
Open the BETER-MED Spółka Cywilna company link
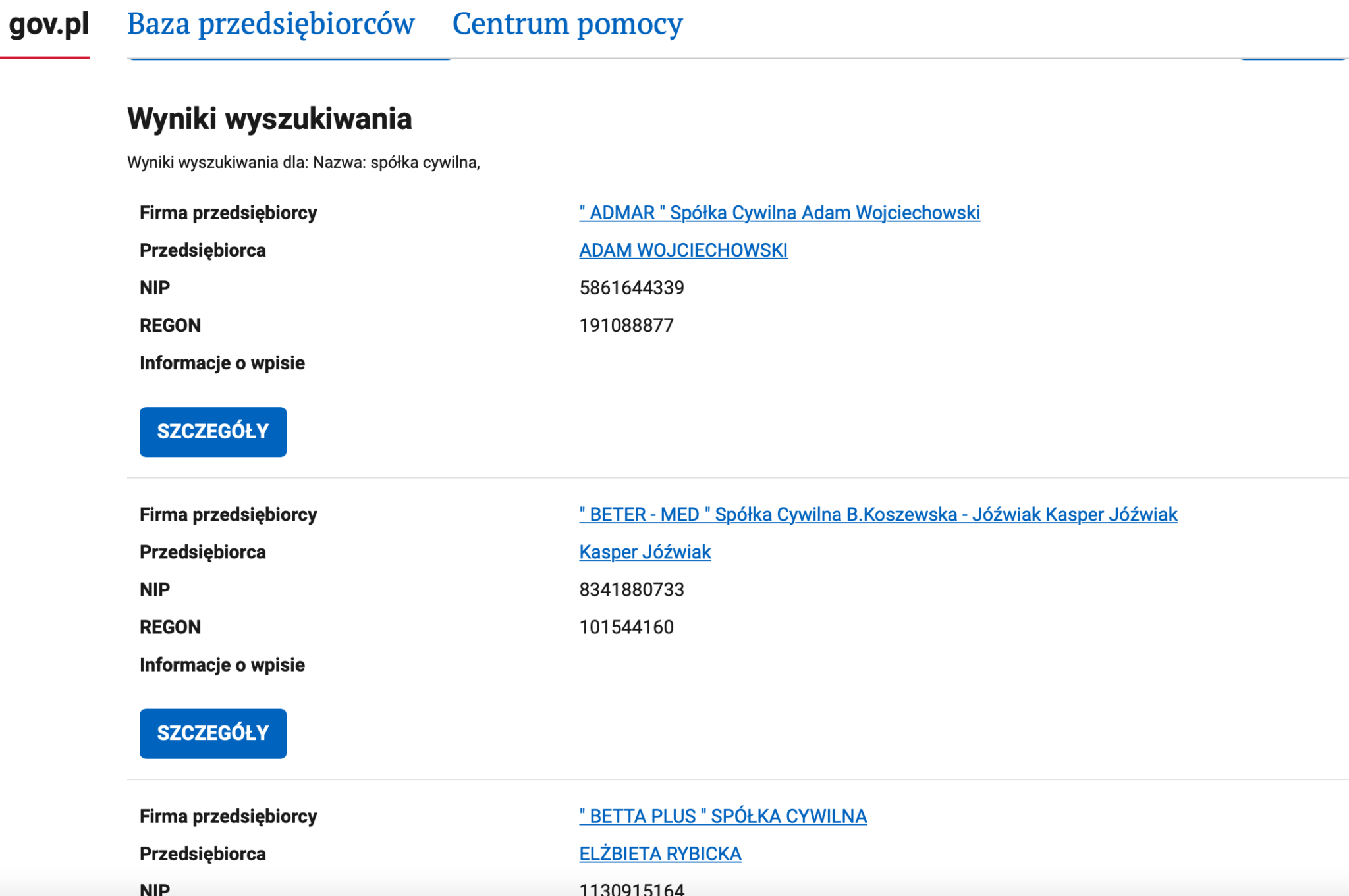(878, 514)
